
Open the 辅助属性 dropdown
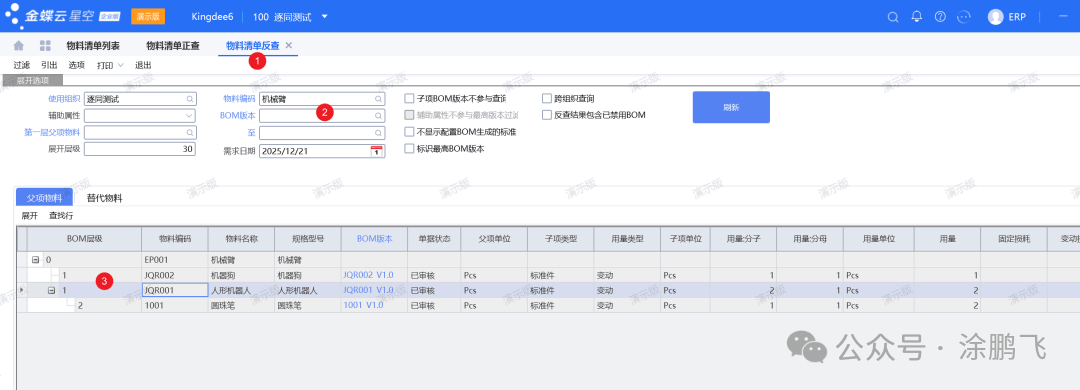click(x=189, y=116)
